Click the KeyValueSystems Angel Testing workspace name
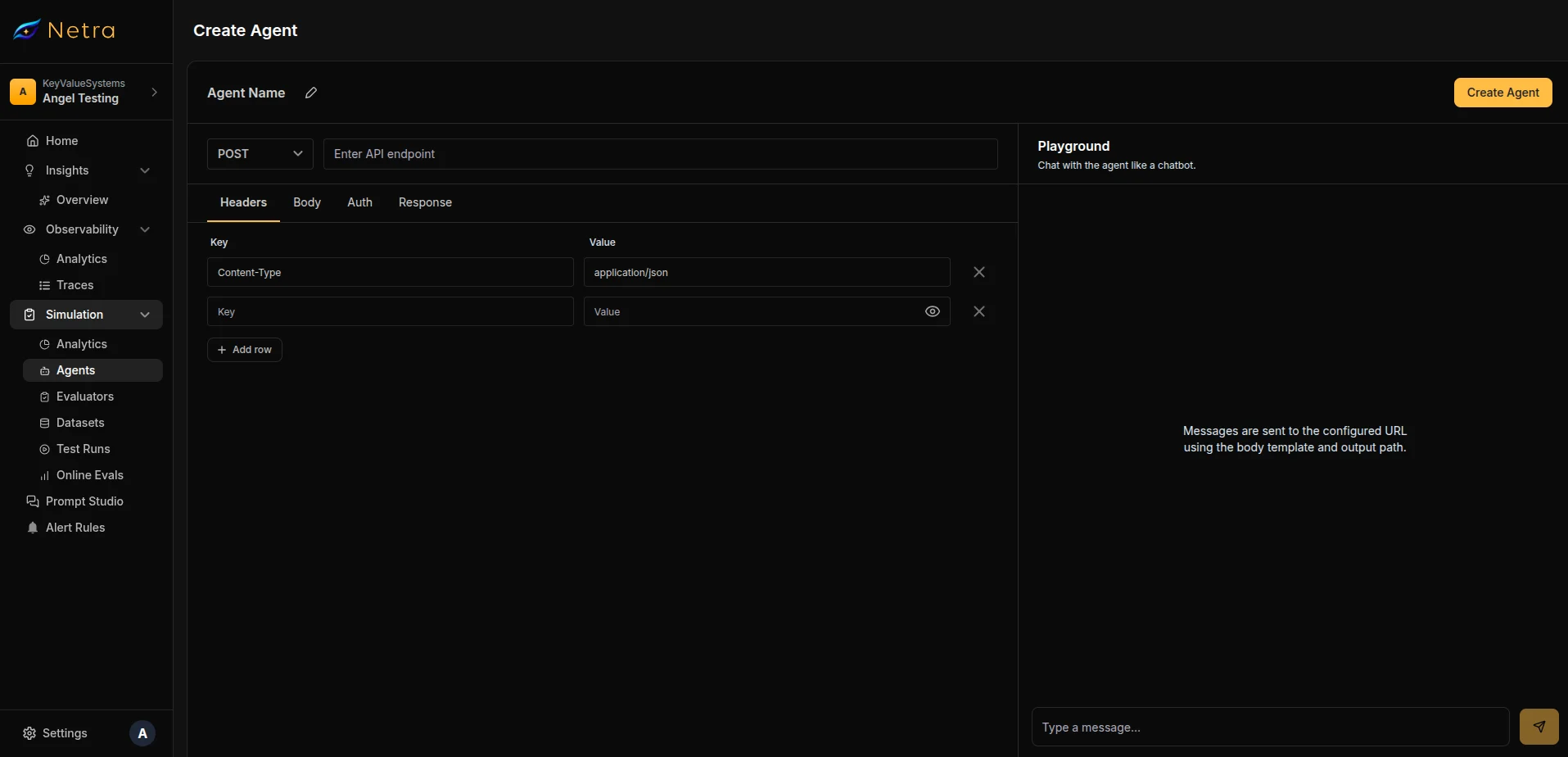 tap(84, 91)
